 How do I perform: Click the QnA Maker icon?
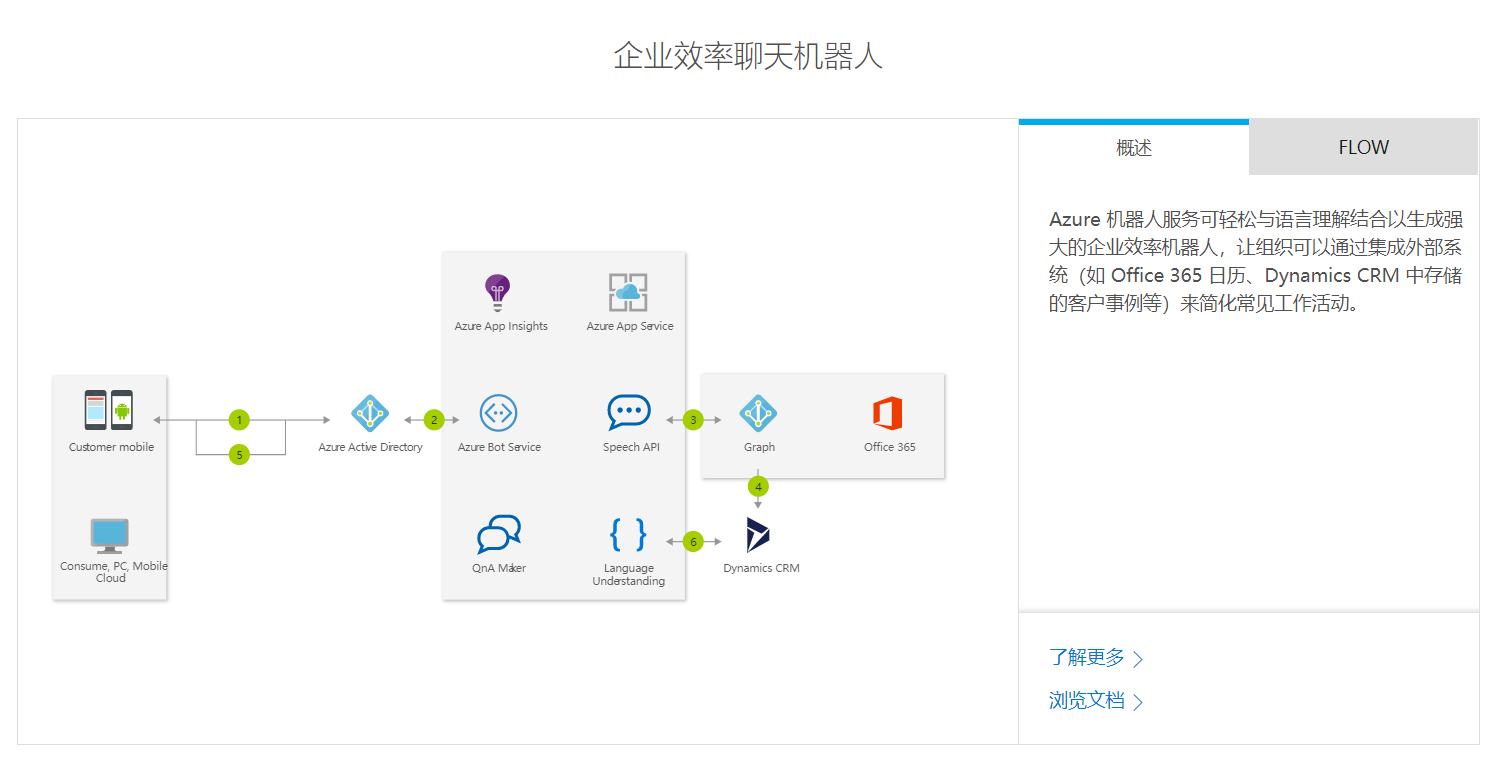coord(499,533)
